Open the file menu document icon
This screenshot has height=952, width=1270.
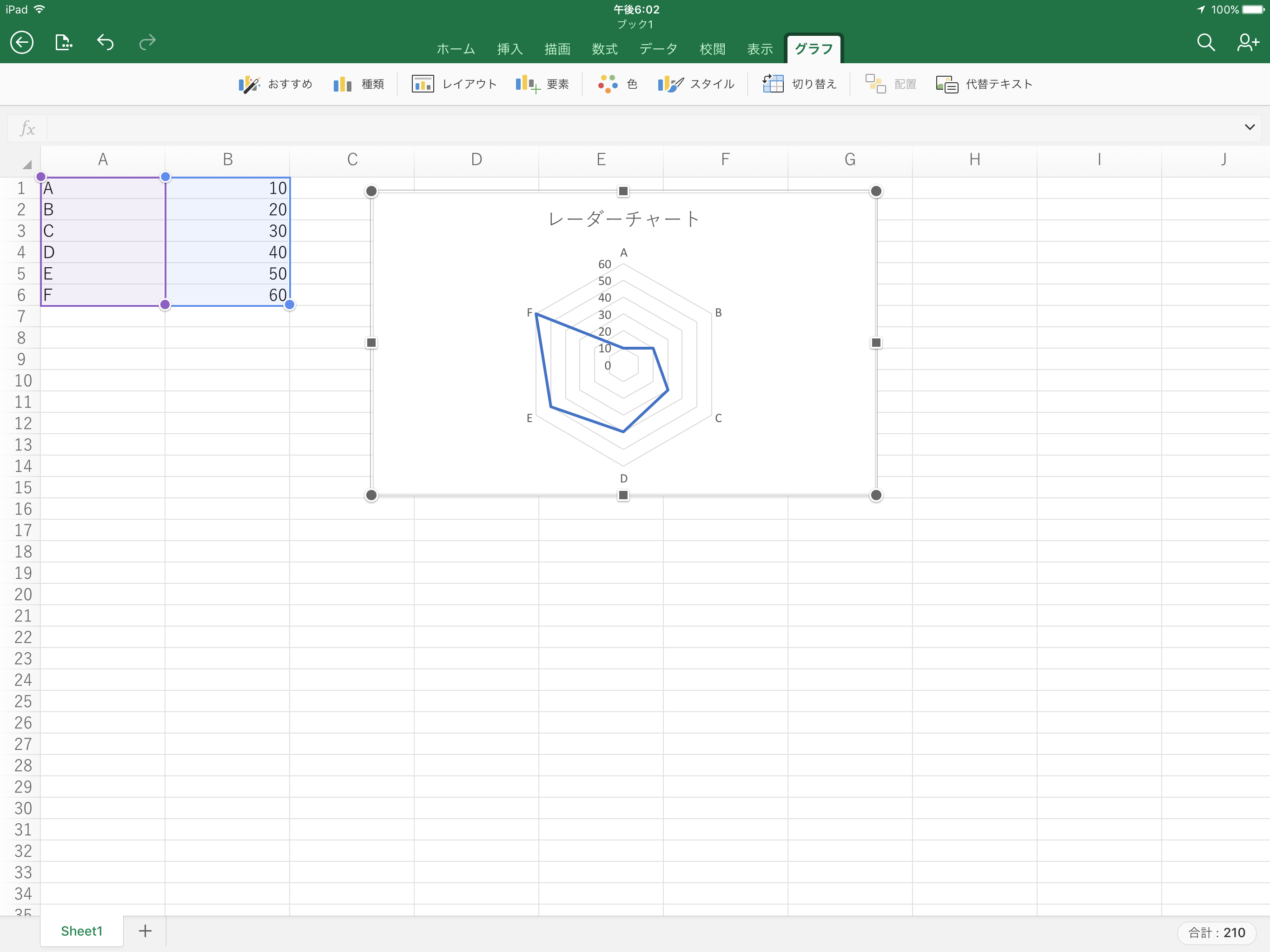coord(63,42)
